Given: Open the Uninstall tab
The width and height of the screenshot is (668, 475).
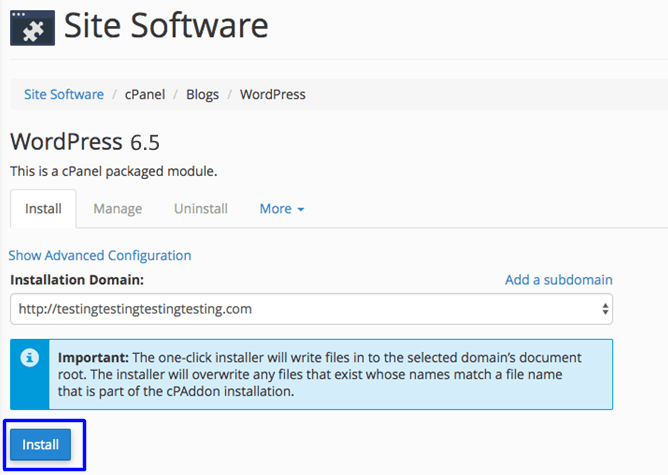Looking at the screenshot, I should pyautogui.click(x=200, y=209).
